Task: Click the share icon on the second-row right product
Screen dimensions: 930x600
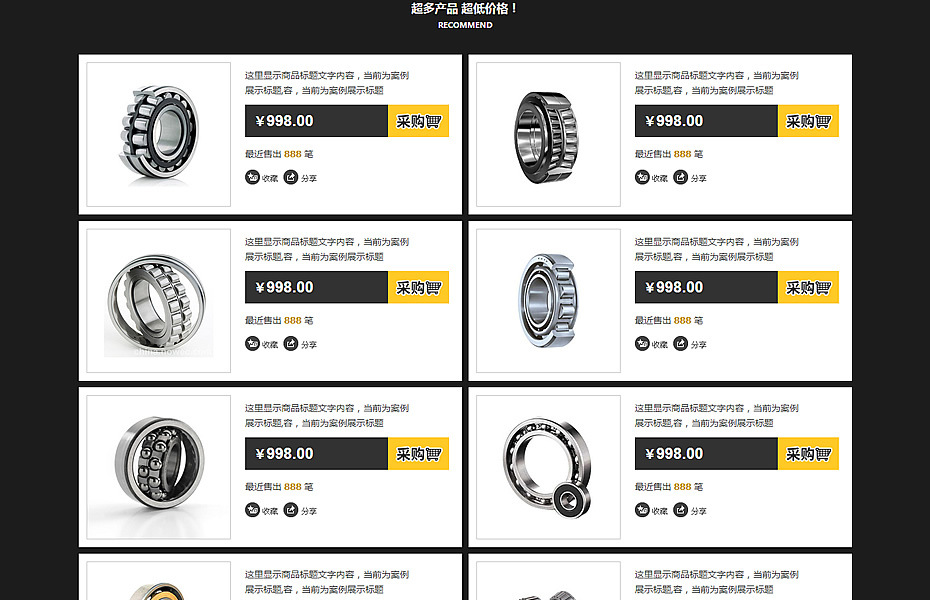Action: [680, 343]
